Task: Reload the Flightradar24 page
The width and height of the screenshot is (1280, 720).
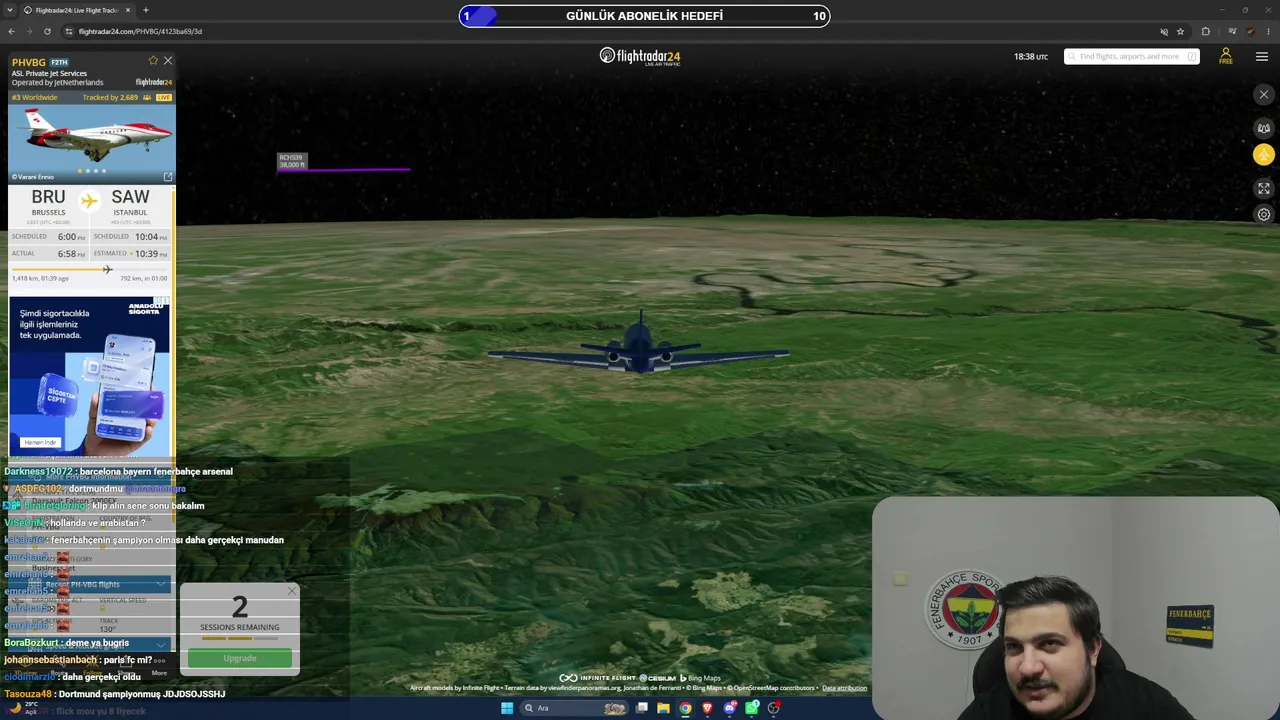Action: coord(47,31)
